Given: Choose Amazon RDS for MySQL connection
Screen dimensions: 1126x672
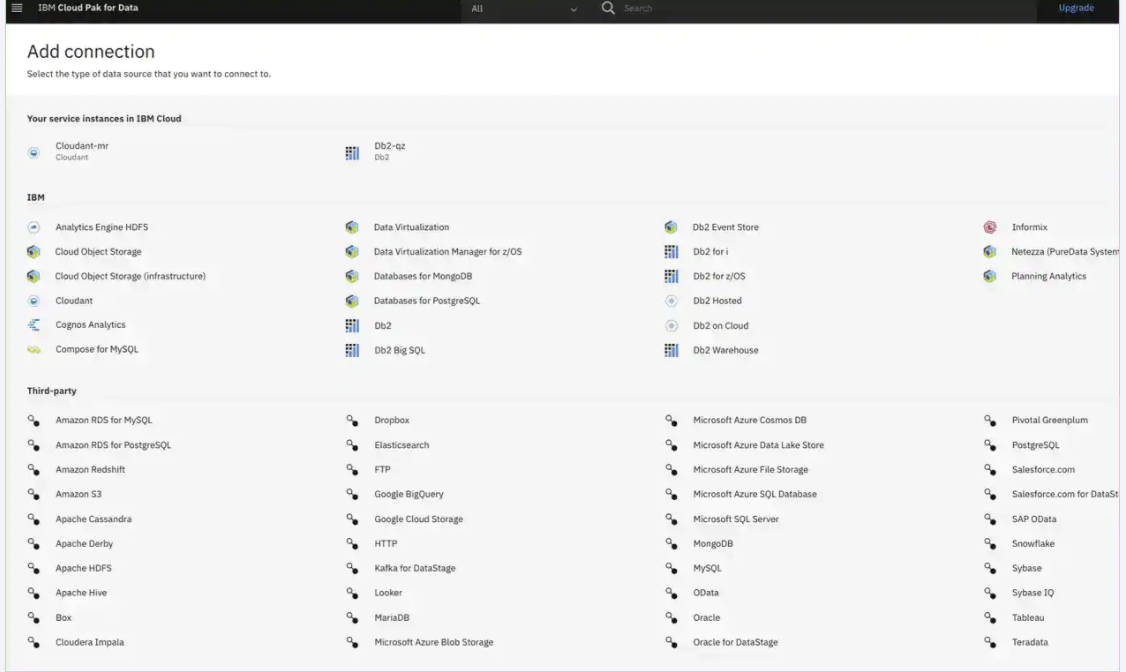Looking at the screenshot, I should 104,420.
